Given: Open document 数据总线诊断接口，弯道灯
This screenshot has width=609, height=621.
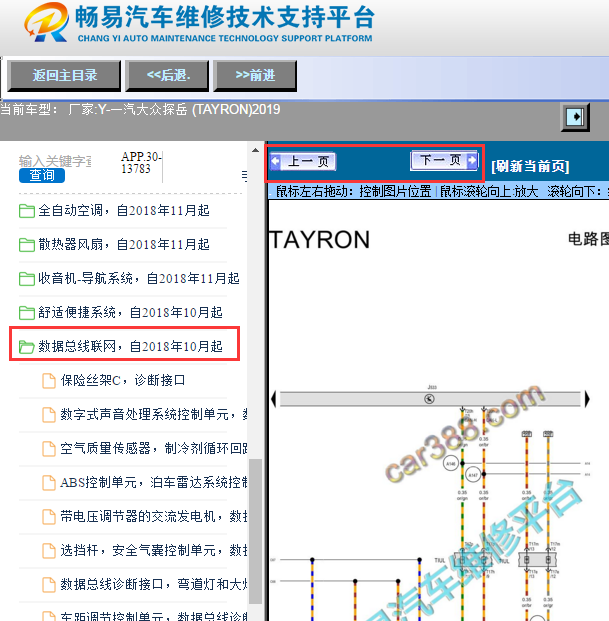Looking at the screenshot, I should coord(154,584).
